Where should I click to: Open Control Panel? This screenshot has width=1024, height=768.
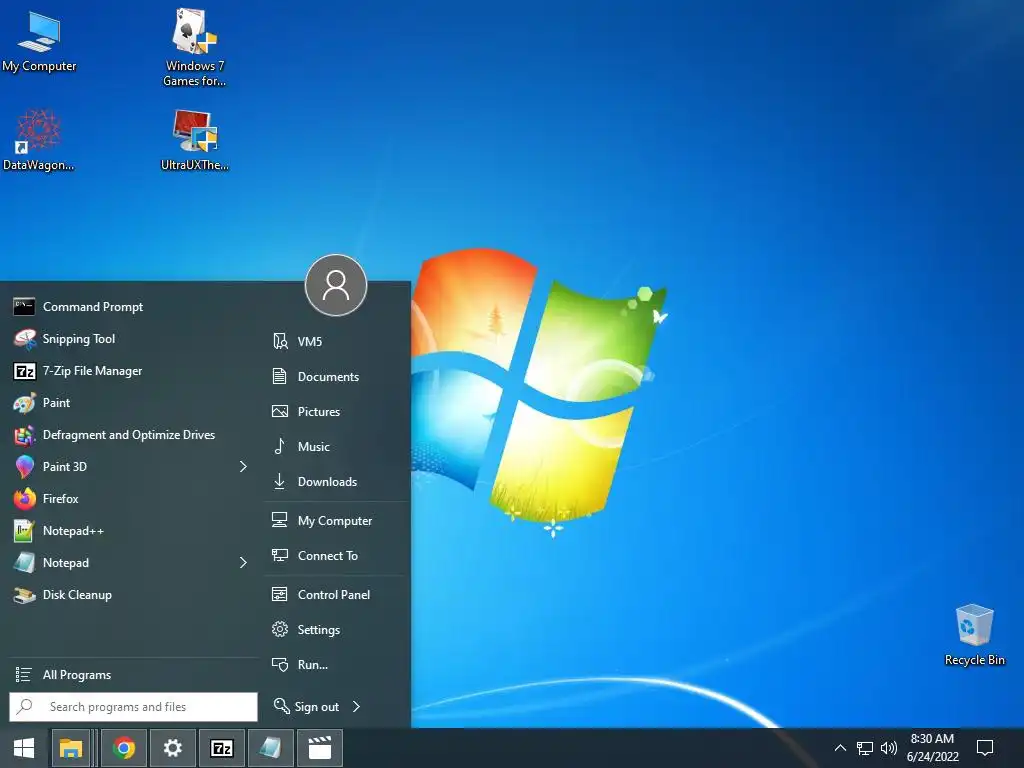336,595
